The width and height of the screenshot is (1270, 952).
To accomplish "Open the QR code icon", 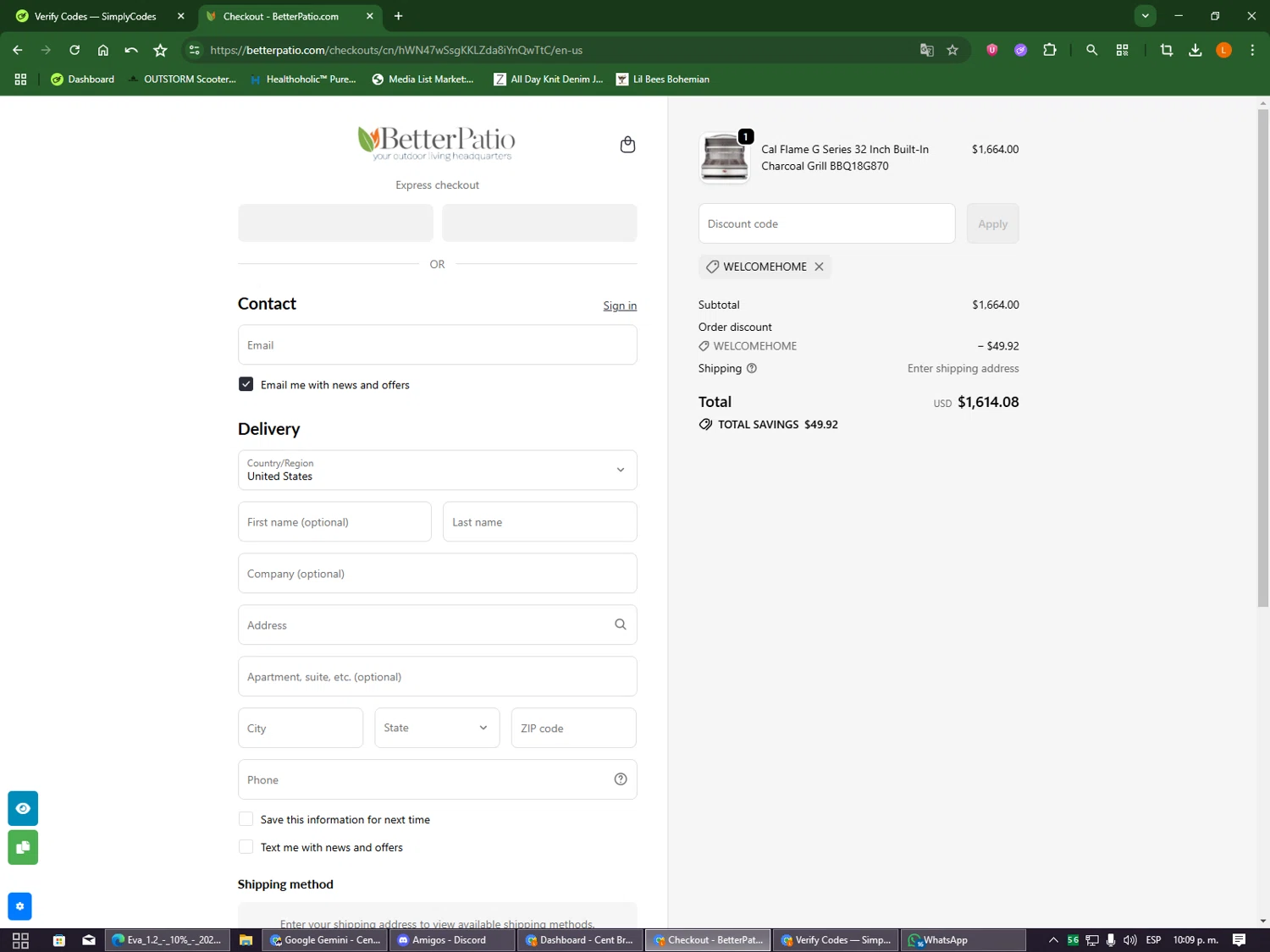I will pos(1123,50).
